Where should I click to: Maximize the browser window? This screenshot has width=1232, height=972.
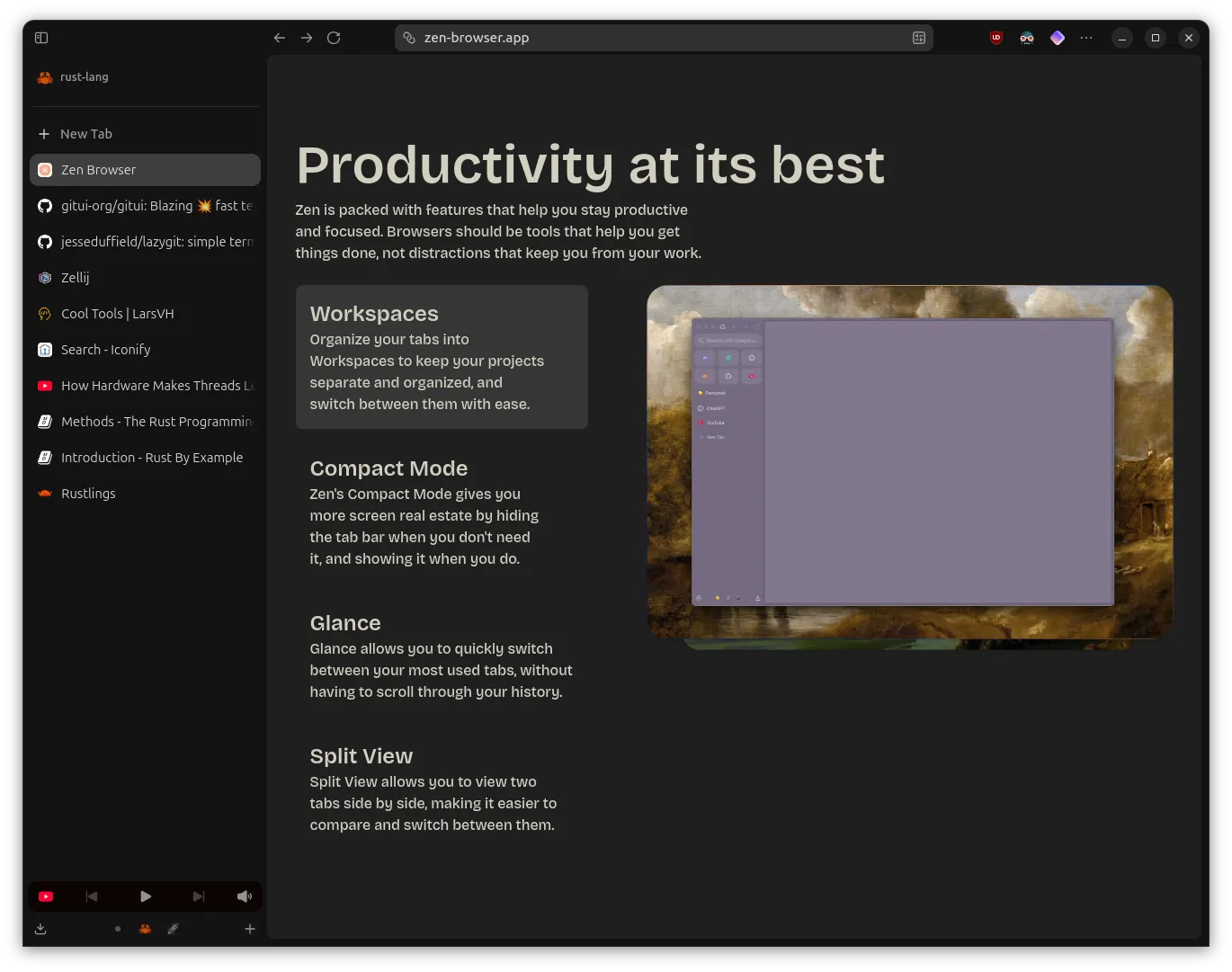(x=1156, y=38)
